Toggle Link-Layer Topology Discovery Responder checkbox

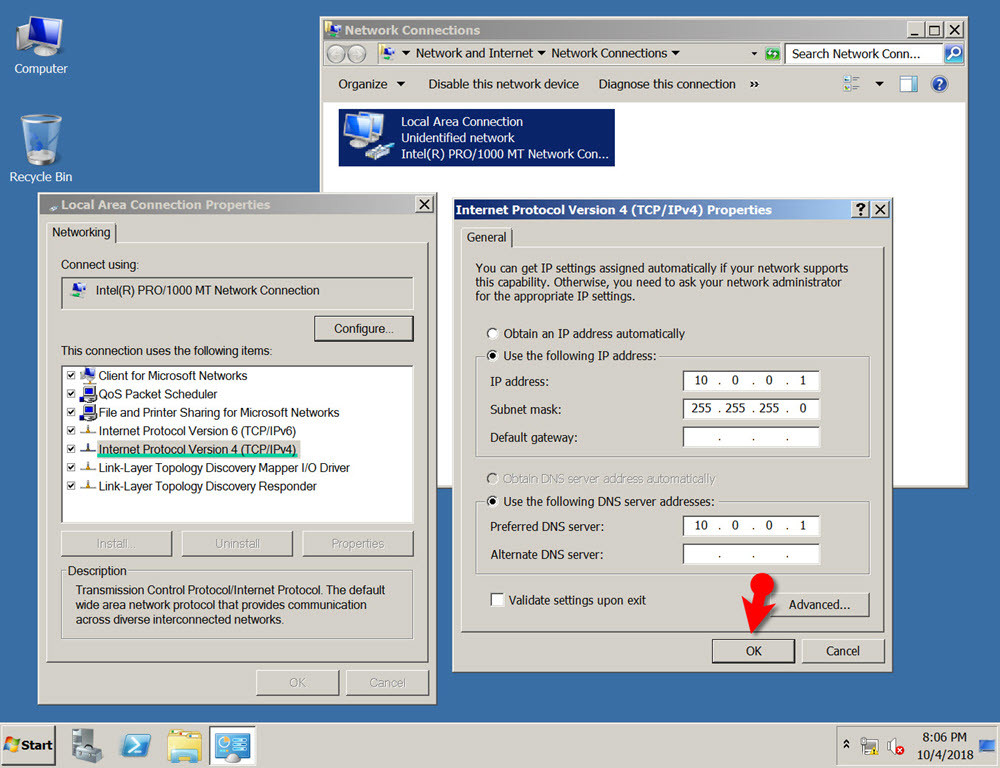(71, 487)
